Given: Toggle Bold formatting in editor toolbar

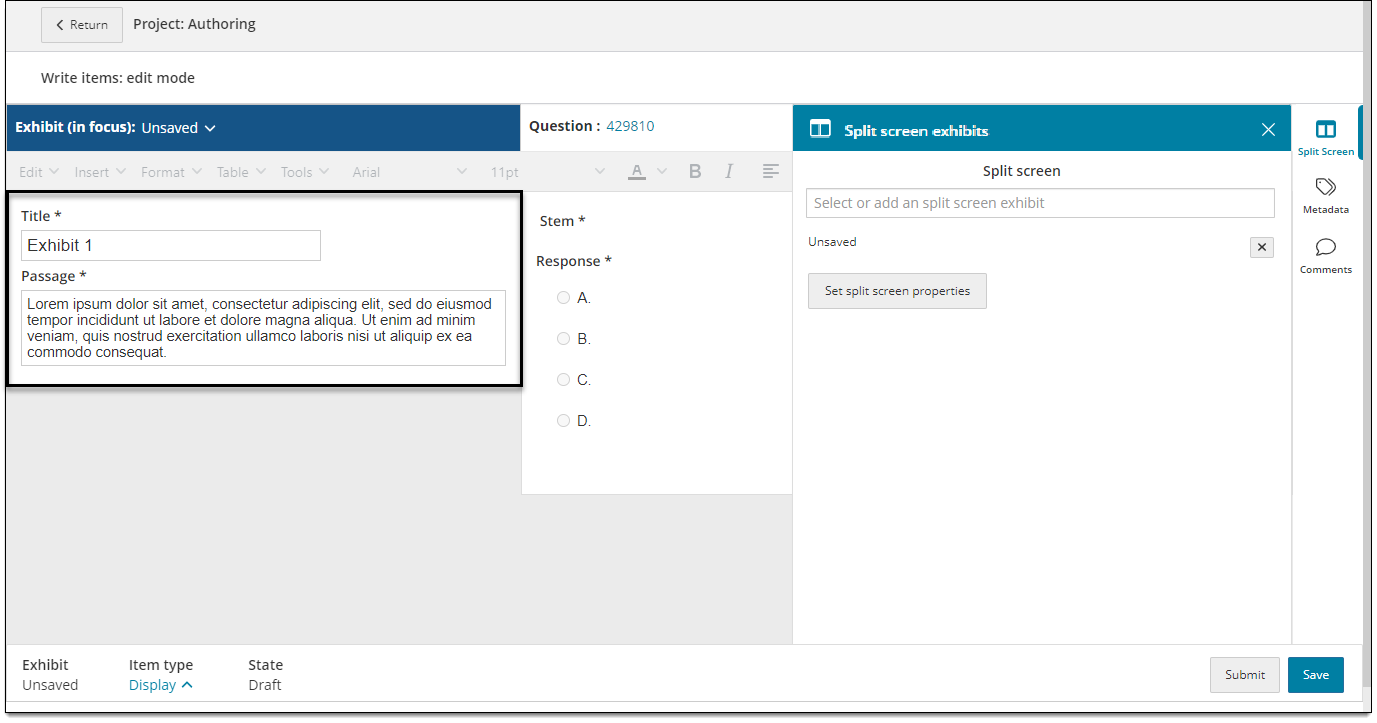Looking at the screenshot, I should pyautogui.click(x=695, y=172).
